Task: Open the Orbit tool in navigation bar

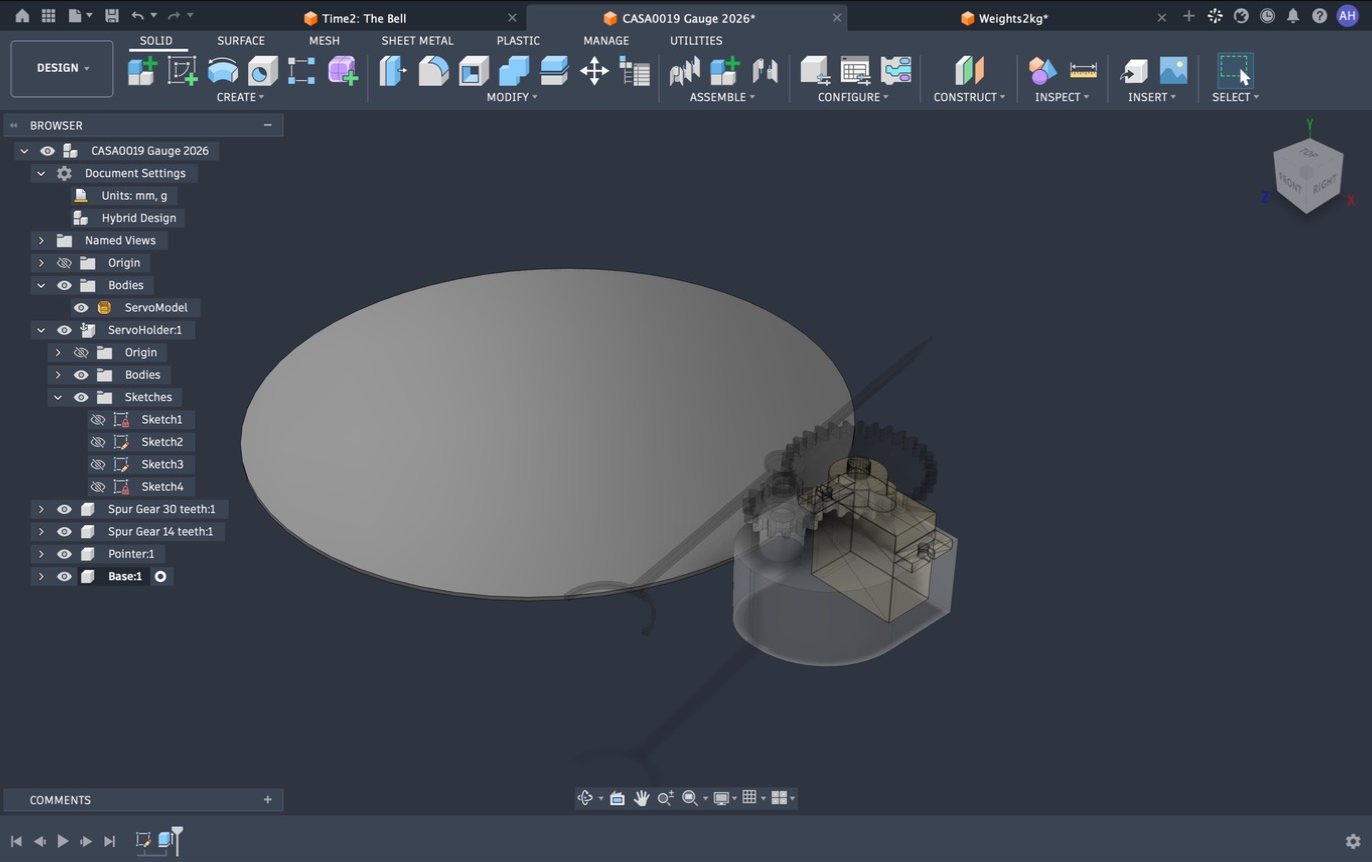Action: [x=586, y=798]
